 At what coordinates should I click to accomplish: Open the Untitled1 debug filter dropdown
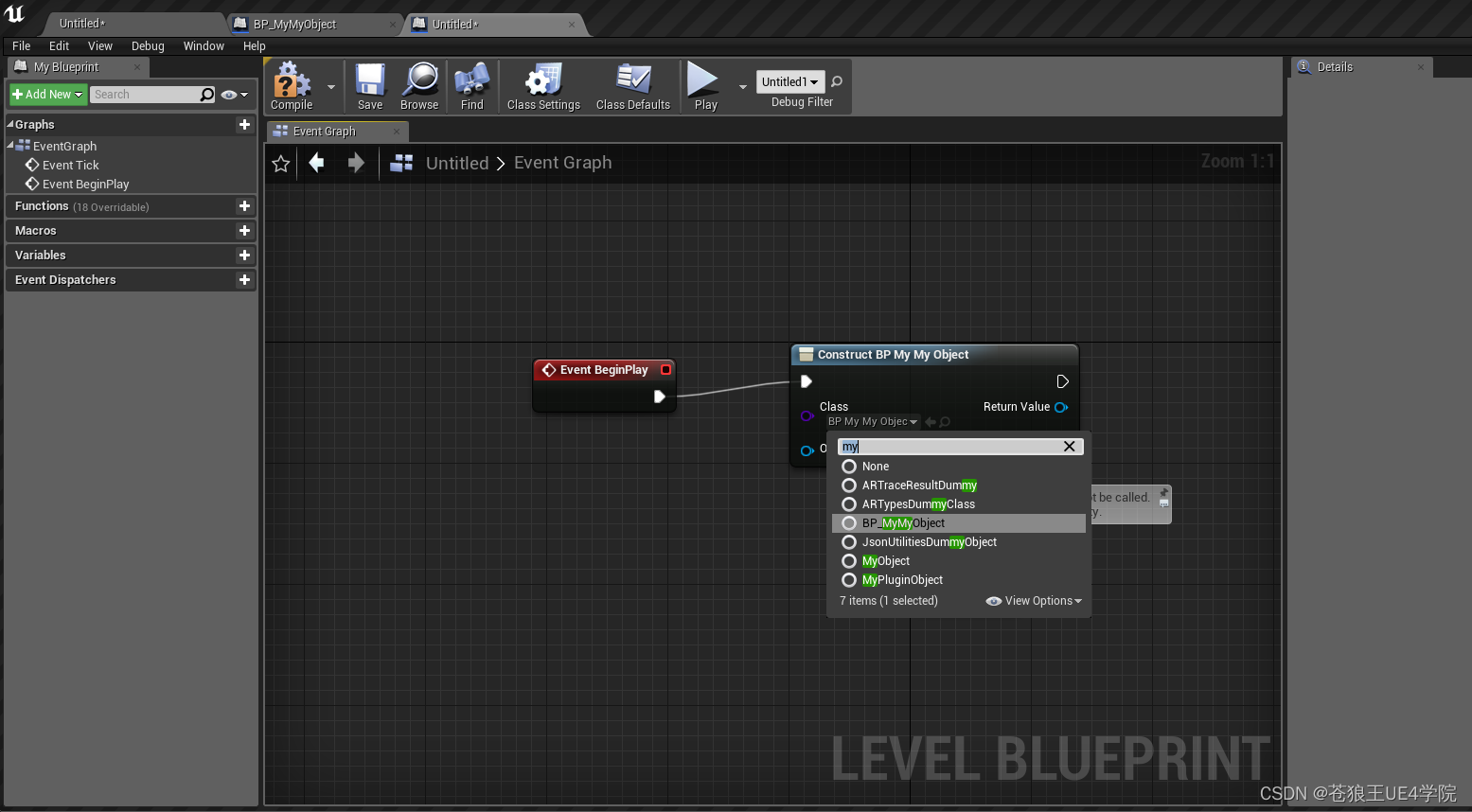pos(790,82)
